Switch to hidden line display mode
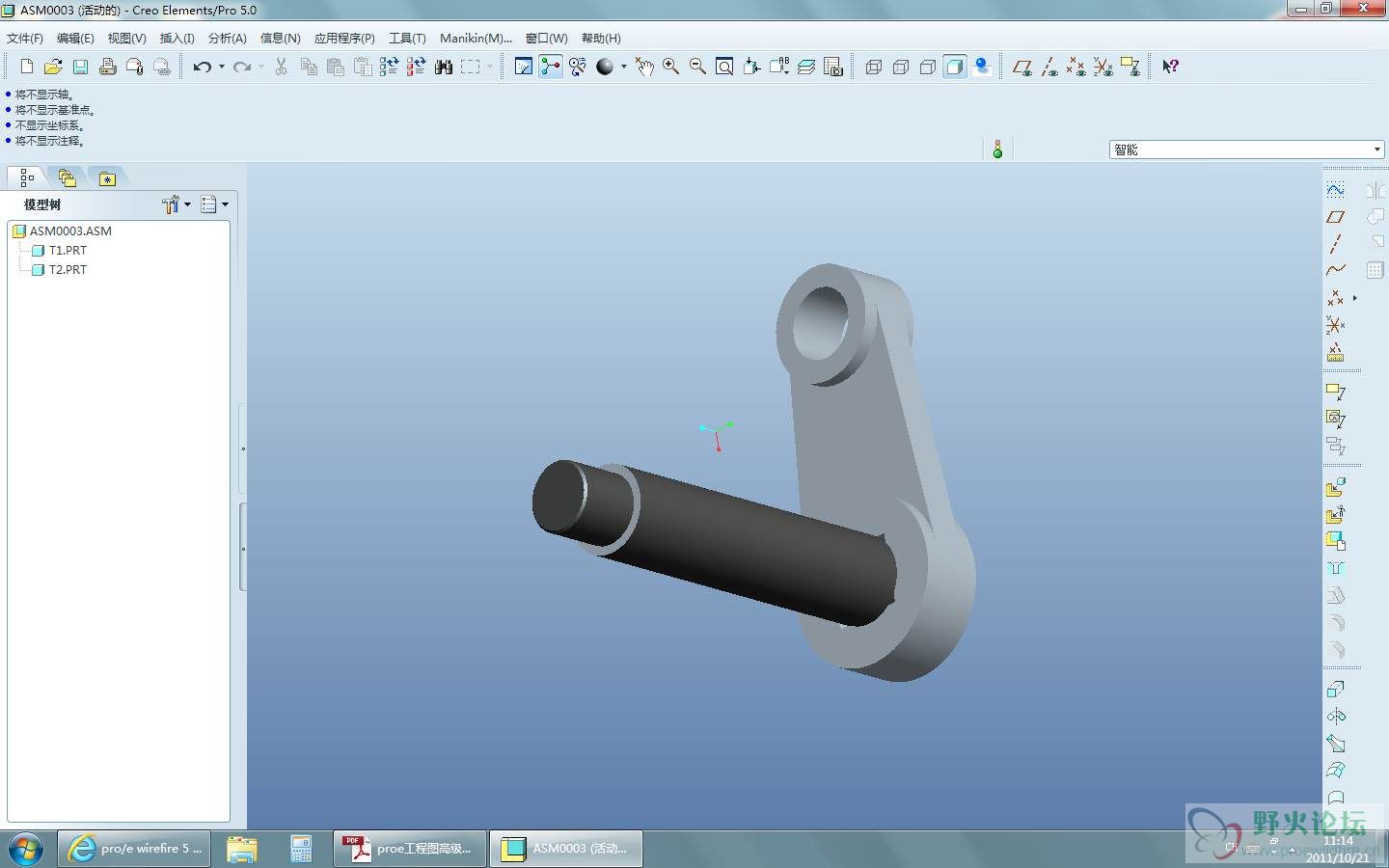Viewport: 1389px width, 868px height. (901, 67)
